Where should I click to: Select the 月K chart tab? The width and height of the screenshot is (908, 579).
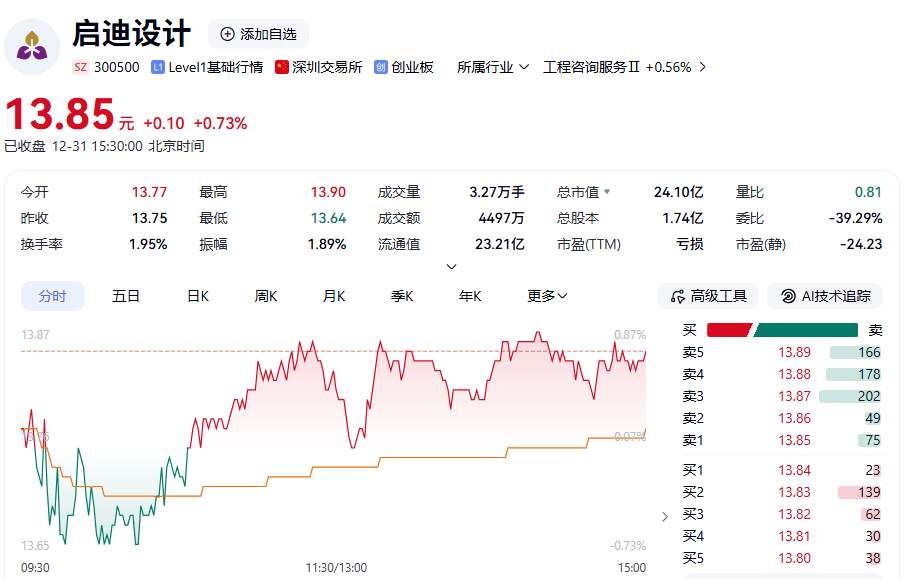[333, 296]
